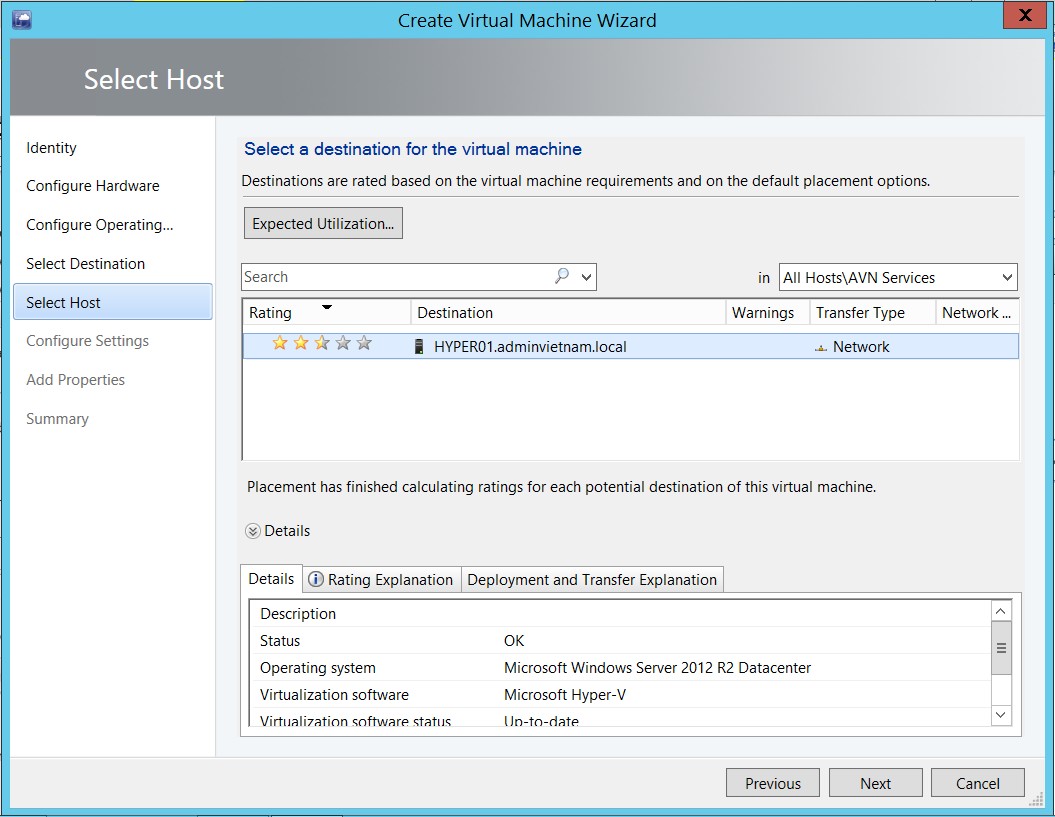This screenshot has width=1055, height=817.
Task: Switch to the Rating Explanation tab
Action: point(382,579)
